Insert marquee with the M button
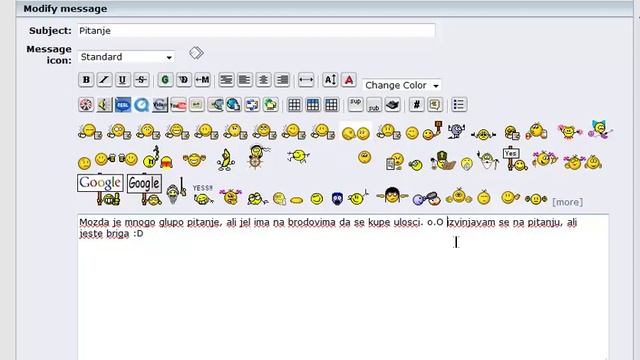 tap(202, 80)
